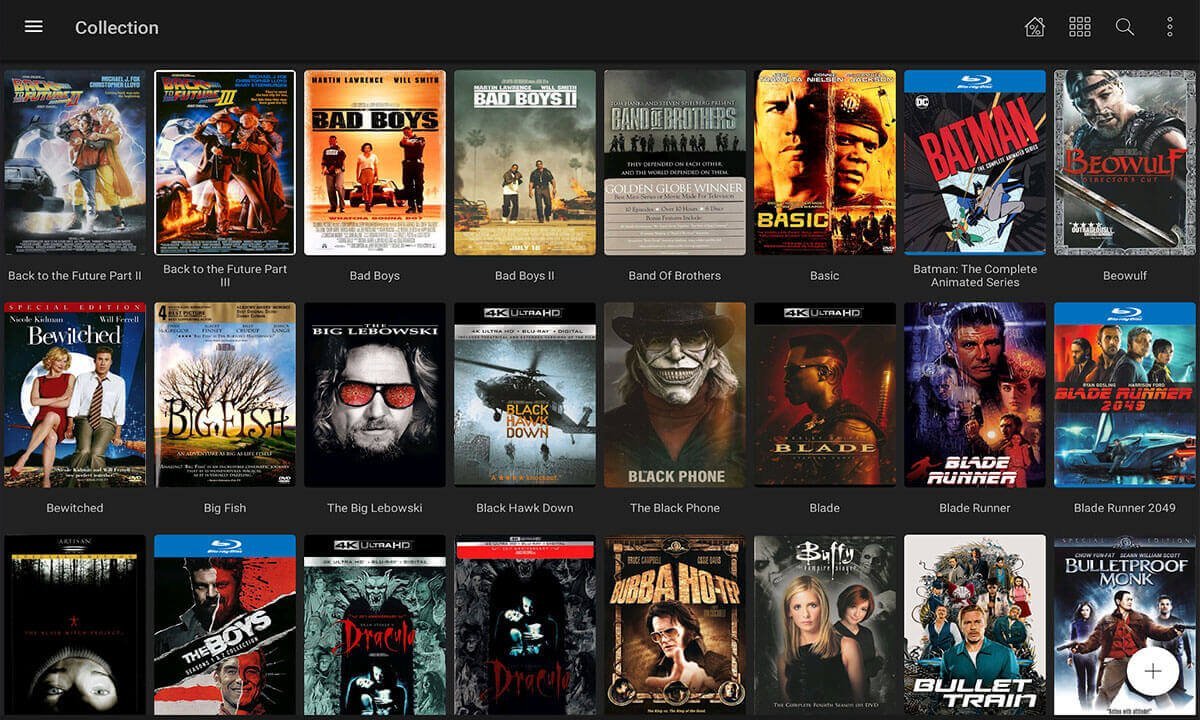Switch the grid view layout icon
This screenshot has height=720, width=1200.
point(1080,27)
